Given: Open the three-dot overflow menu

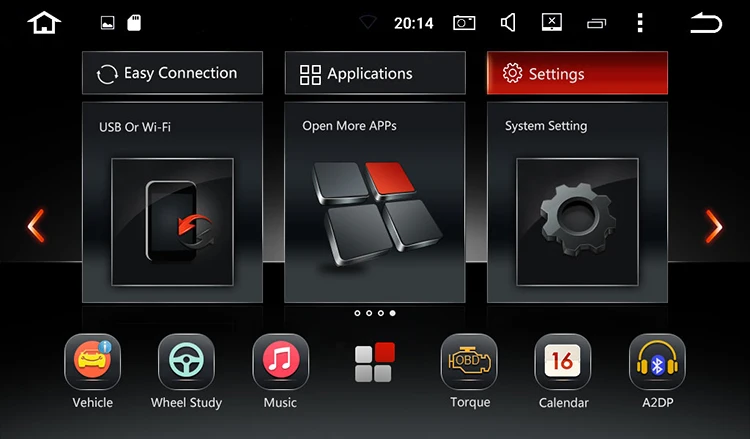Looking at the screenshot, I should (640, 22).
